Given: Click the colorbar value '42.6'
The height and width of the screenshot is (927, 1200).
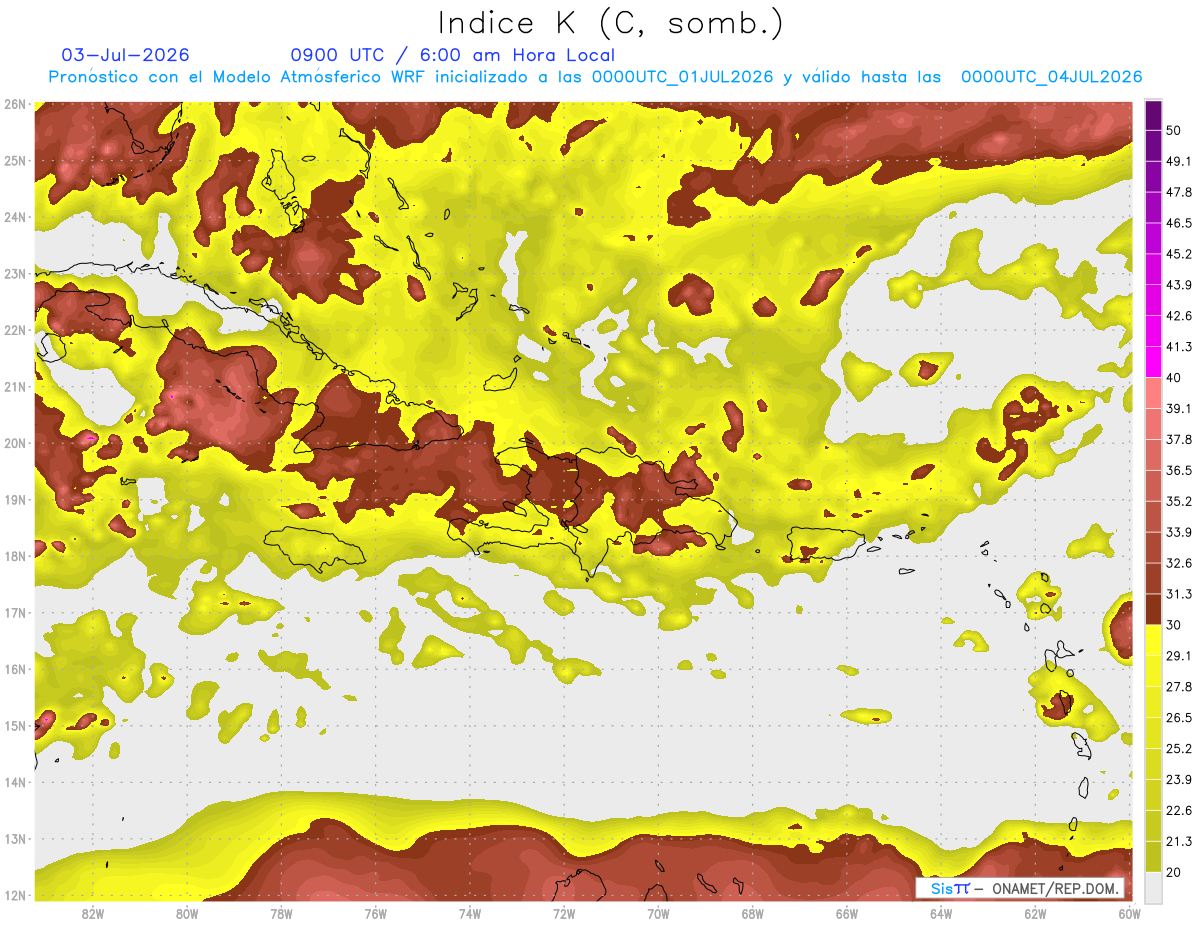Looking at the screenshot, I should (x=1179, y=316).
